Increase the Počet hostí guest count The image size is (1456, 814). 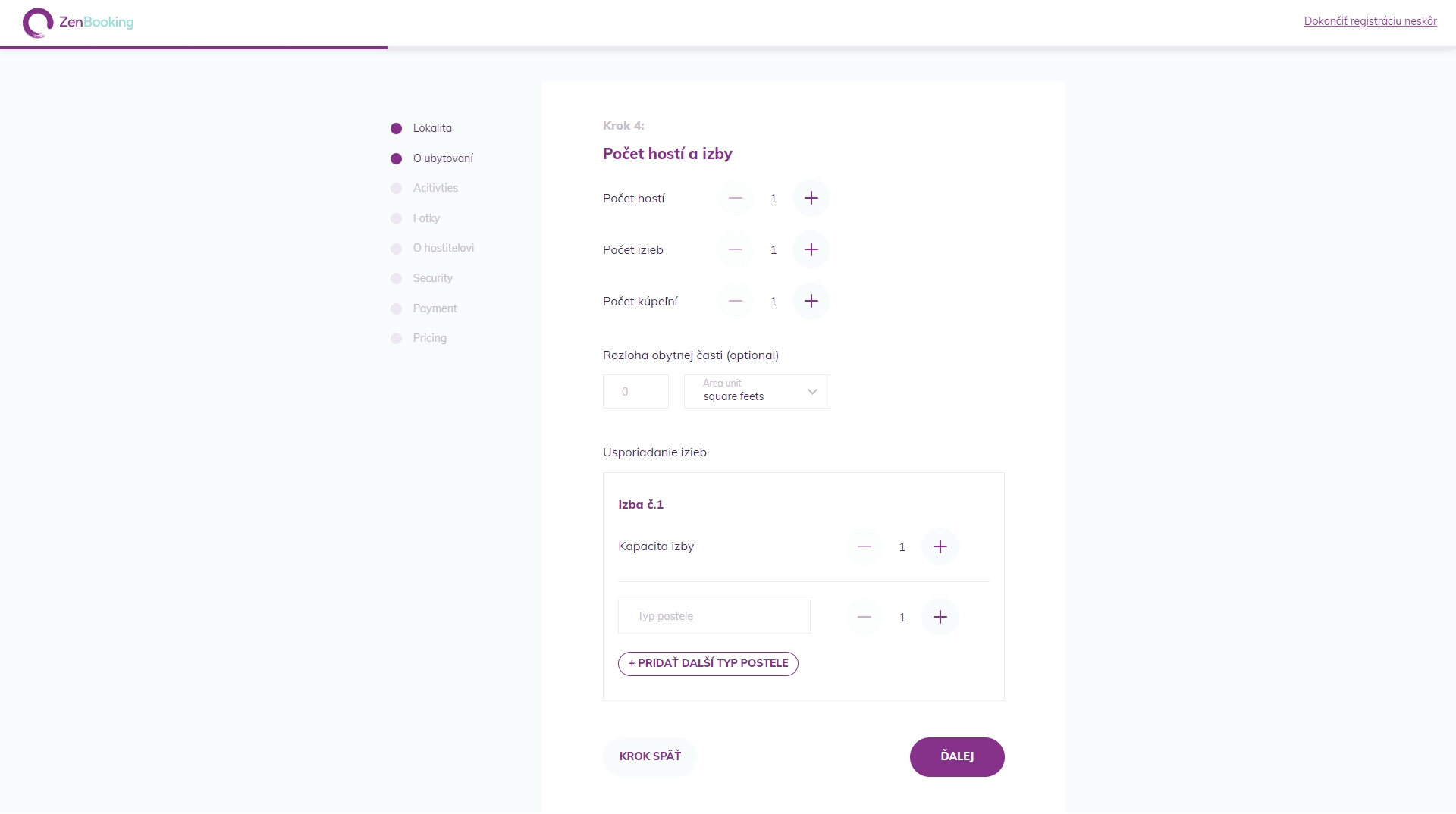pos(811,198)
